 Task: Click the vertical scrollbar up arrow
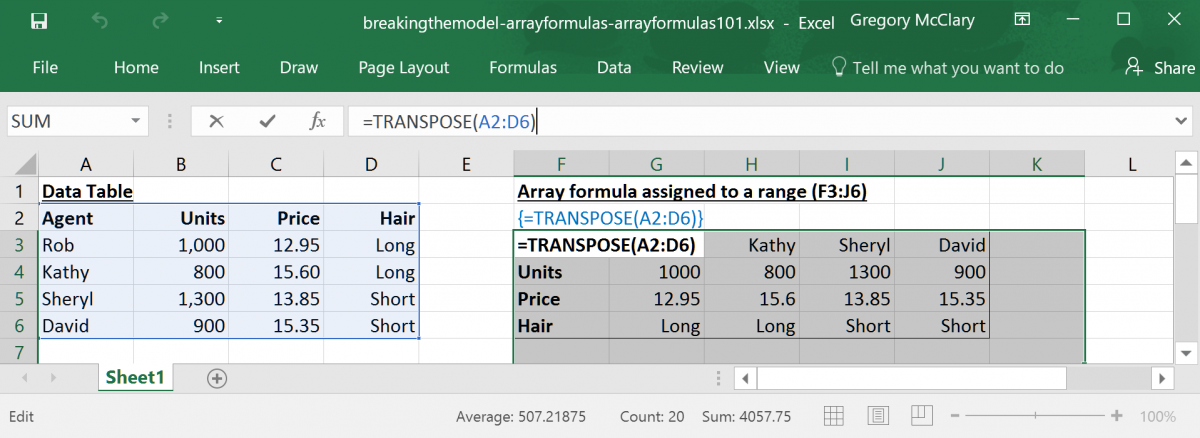coord(1186,163)
